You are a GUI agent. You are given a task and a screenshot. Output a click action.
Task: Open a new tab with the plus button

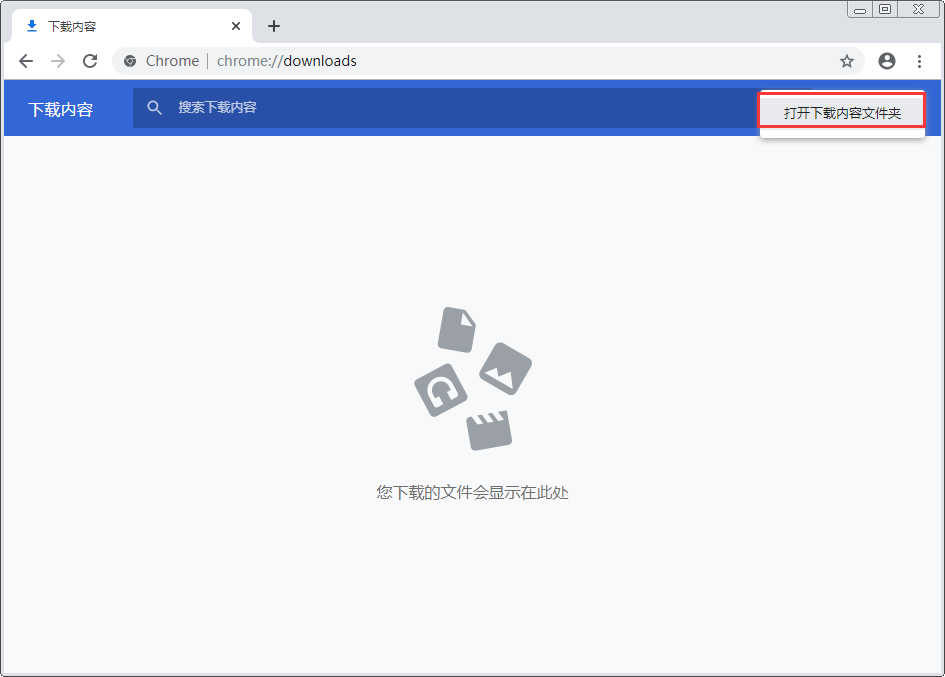(273, 26)
